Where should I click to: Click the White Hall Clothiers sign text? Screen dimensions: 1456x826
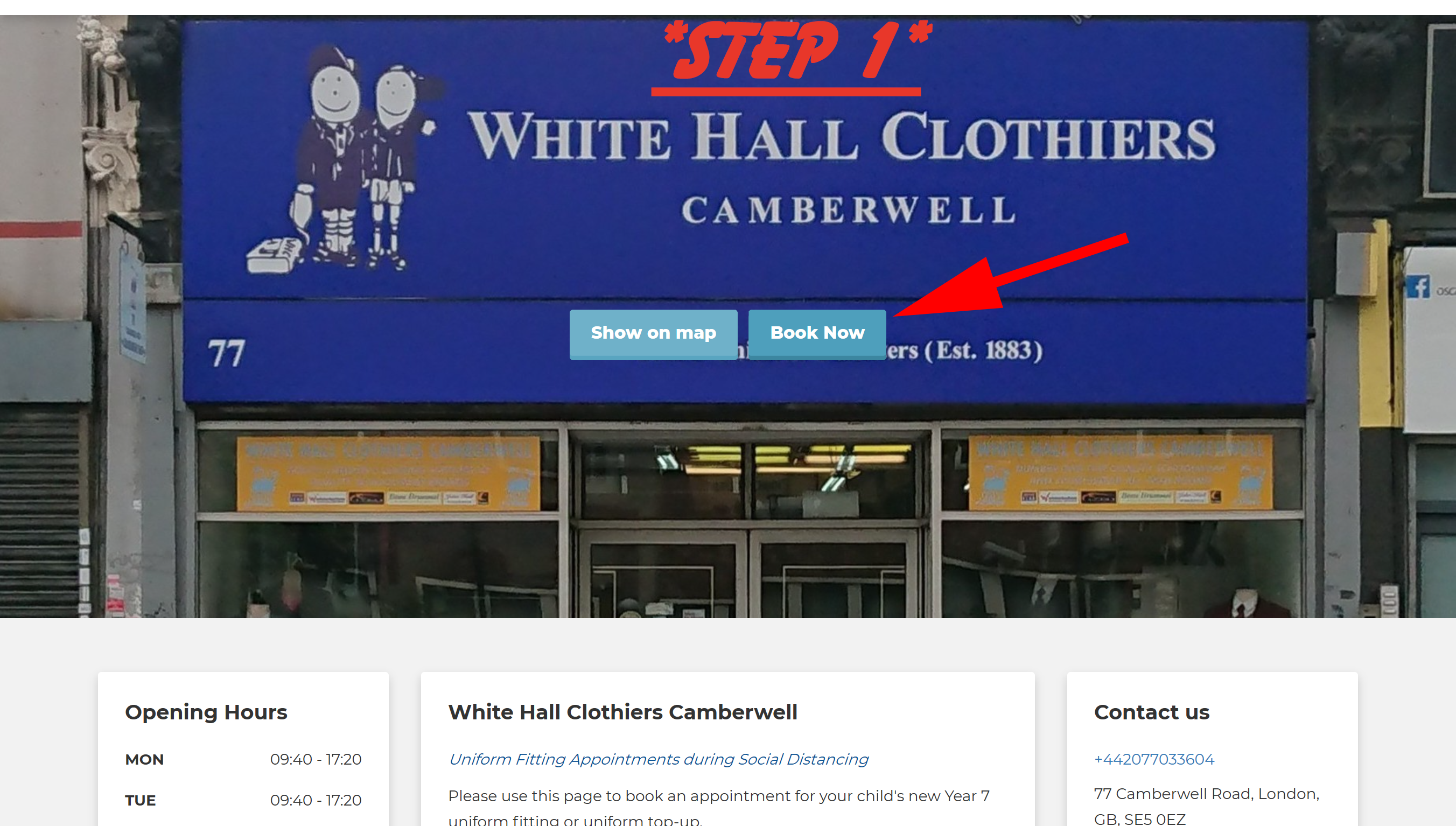click(841, 136)
